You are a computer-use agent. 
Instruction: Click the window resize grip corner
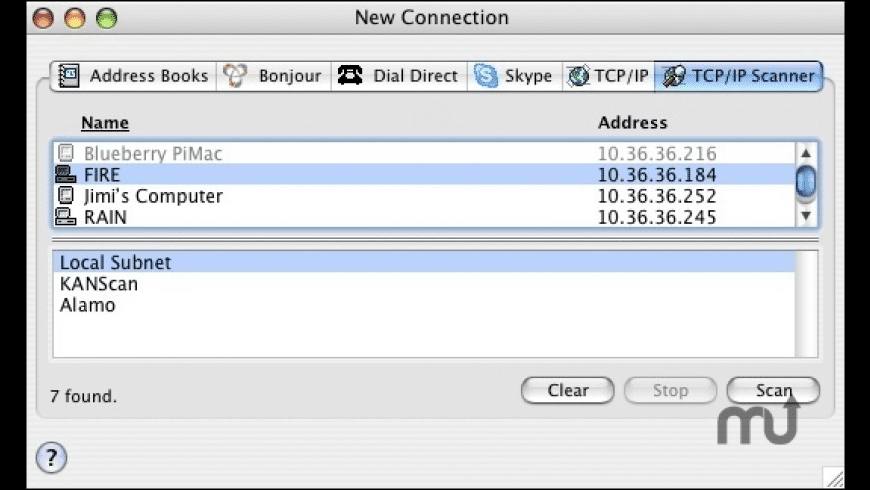(x=833, y=477)
